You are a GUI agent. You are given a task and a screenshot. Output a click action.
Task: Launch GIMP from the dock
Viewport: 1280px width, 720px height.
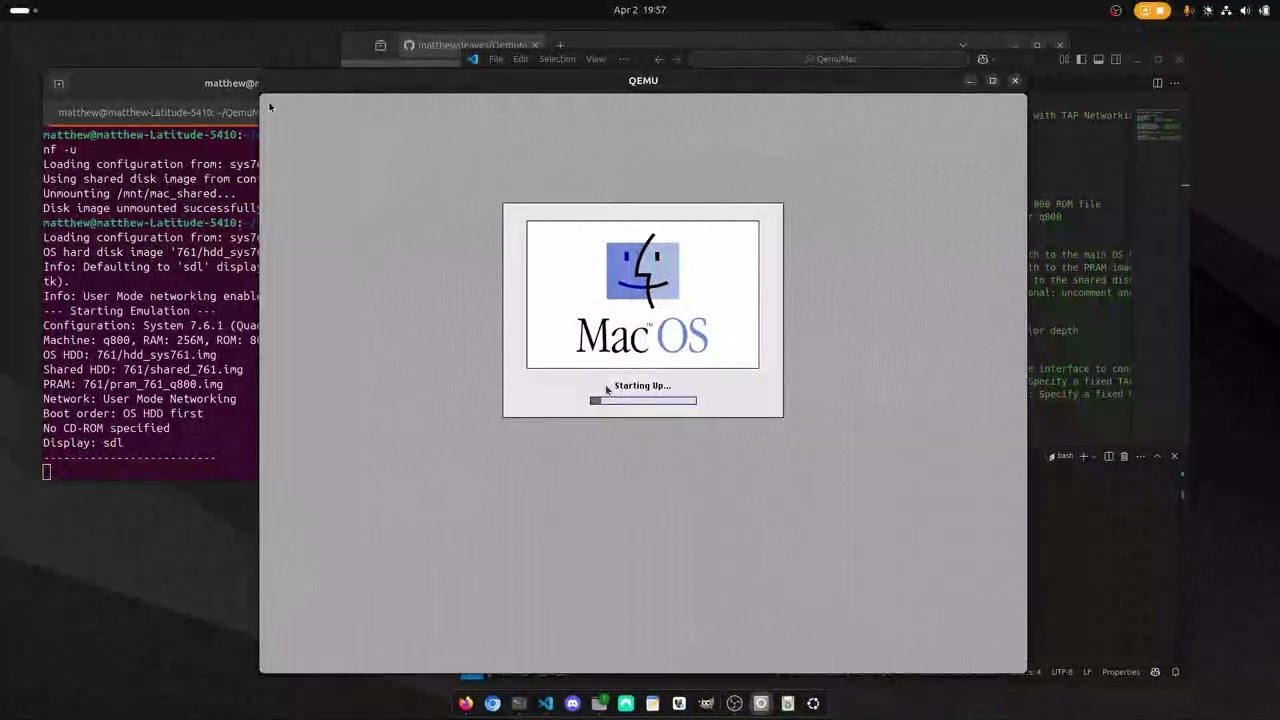[x=706, y=703]
